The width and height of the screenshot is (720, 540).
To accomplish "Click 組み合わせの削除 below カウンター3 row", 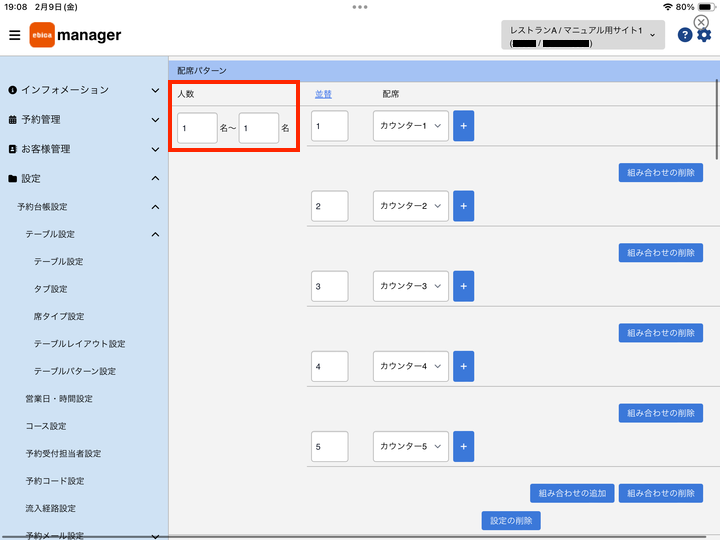I will pyautogui.click(x=660, y=333).
